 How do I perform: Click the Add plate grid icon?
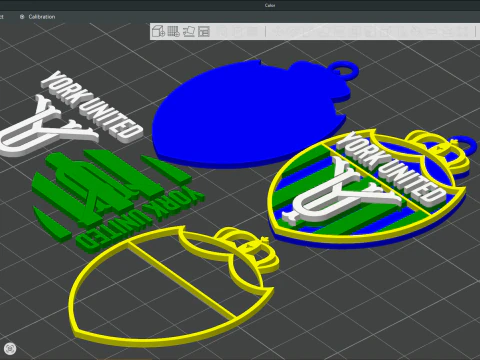pos(173,31)
